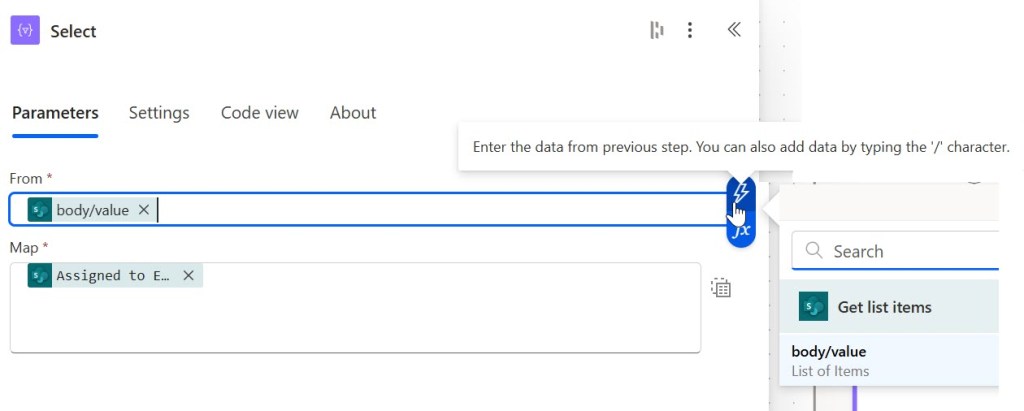Select body/value List of Items entry
The height and width of the screenshot is (411, 1024).
coord(830,360)
